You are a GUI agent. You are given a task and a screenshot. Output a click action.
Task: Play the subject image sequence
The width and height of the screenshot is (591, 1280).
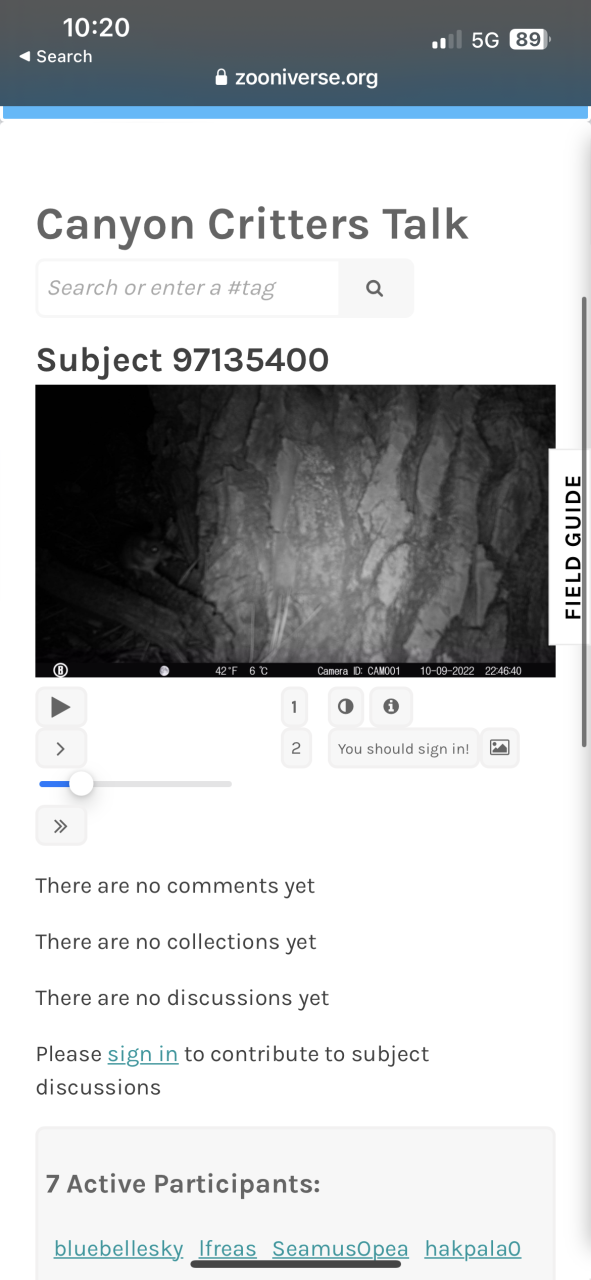61,707
